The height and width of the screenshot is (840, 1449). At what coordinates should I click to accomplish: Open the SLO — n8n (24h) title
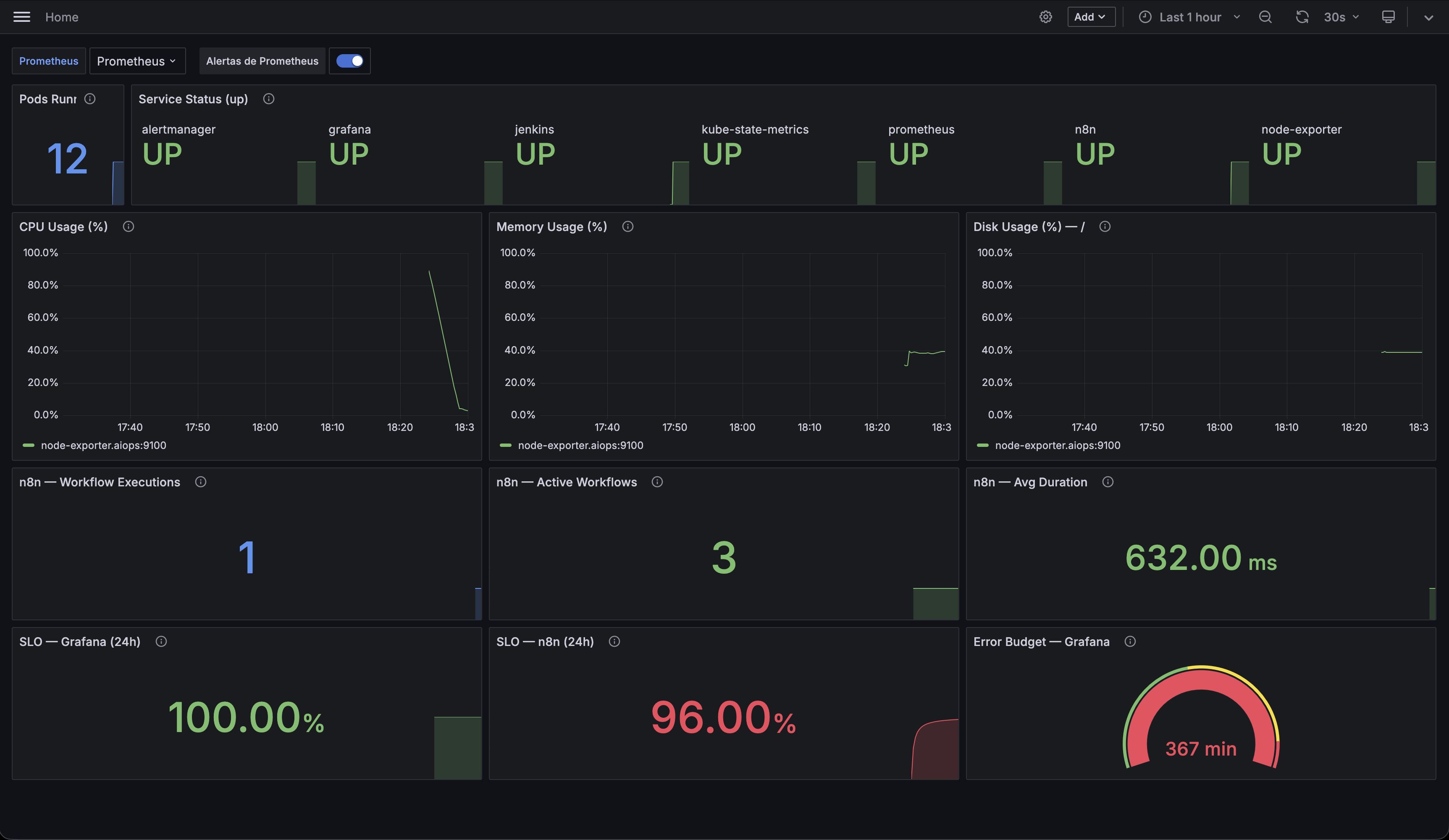click(x=545, y=642)
